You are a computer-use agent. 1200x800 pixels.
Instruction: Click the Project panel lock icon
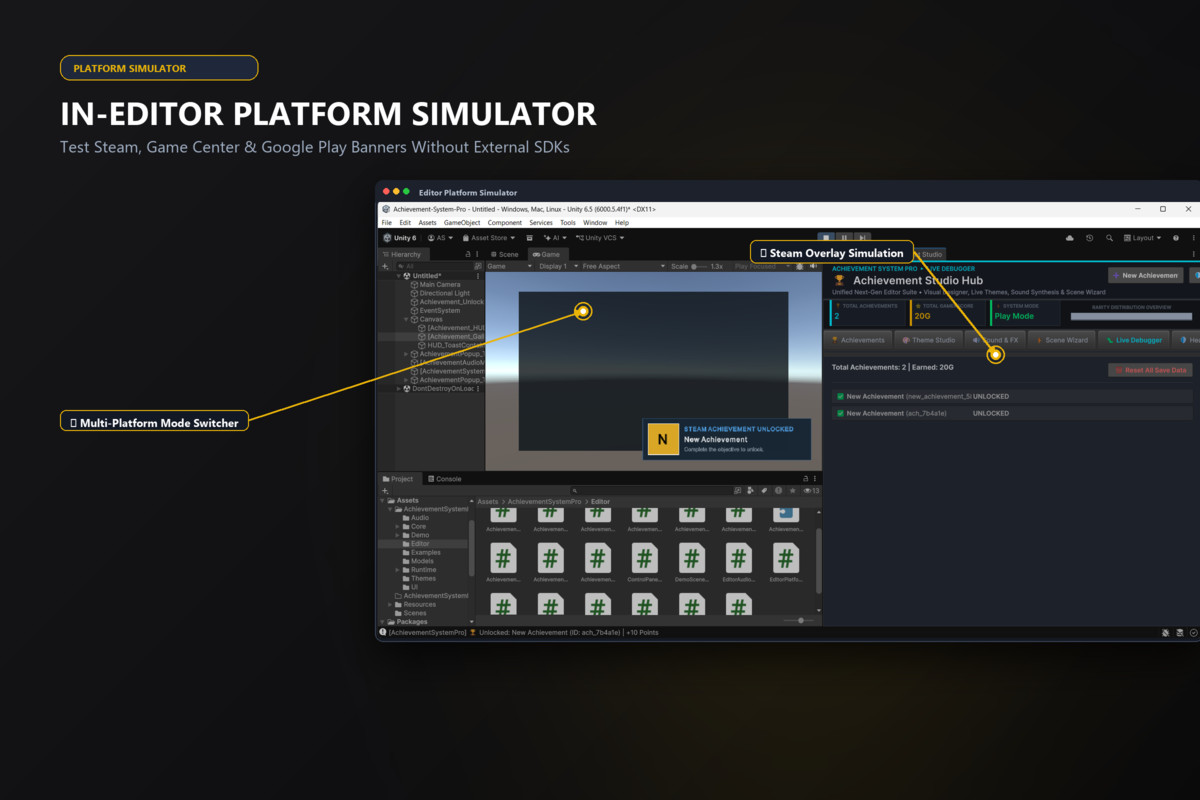[x=805, y=479]
